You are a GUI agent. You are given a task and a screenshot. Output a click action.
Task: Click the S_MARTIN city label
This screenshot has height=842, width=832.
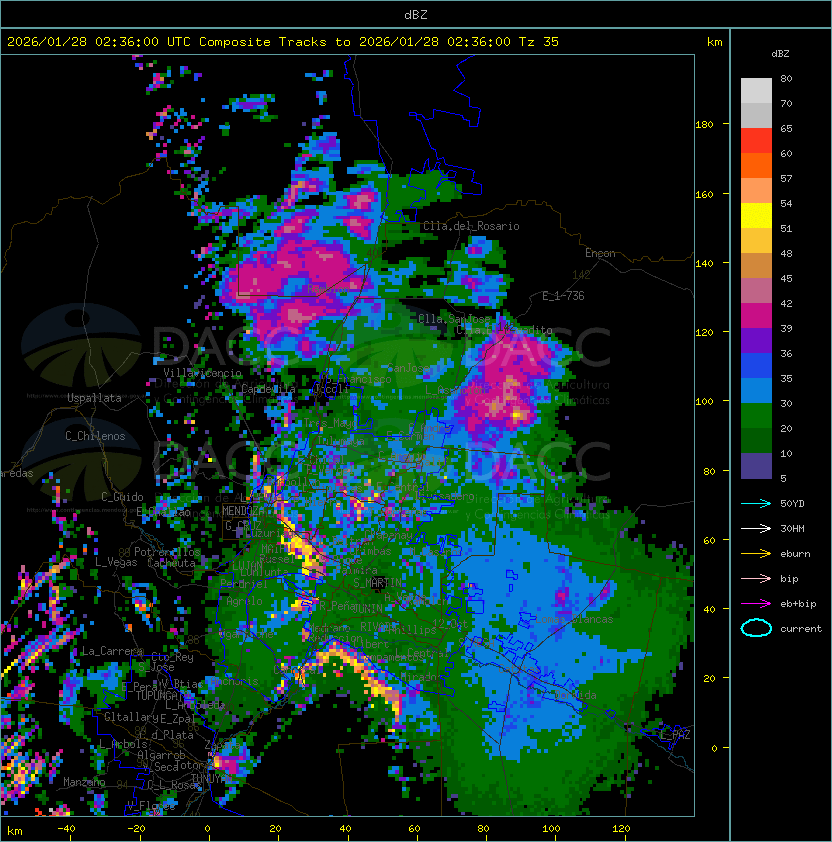pyautogui.click(x=378, y=583)
